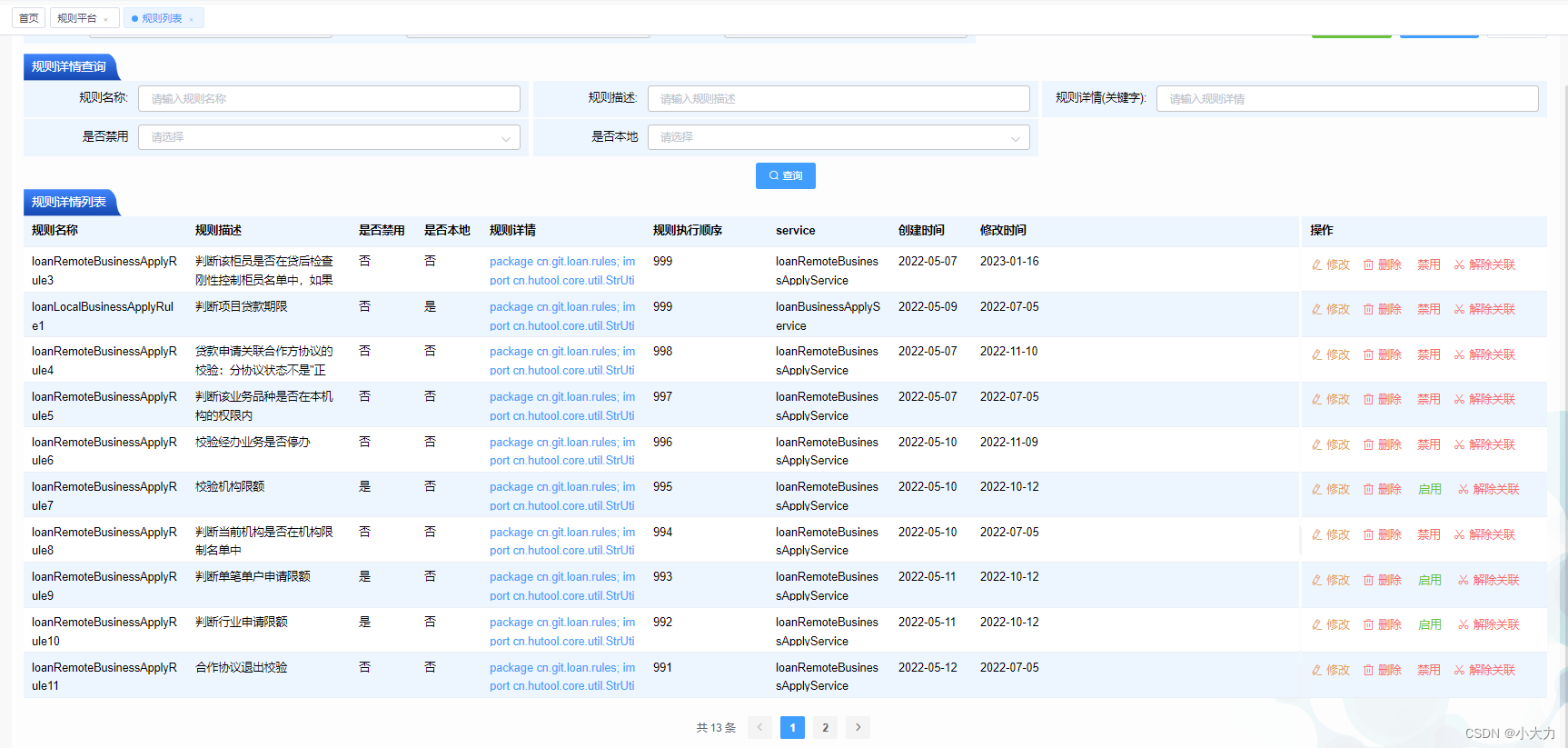Click 删除 for rule loanRemoteBusinessApplyRule5

(1382, 399)
